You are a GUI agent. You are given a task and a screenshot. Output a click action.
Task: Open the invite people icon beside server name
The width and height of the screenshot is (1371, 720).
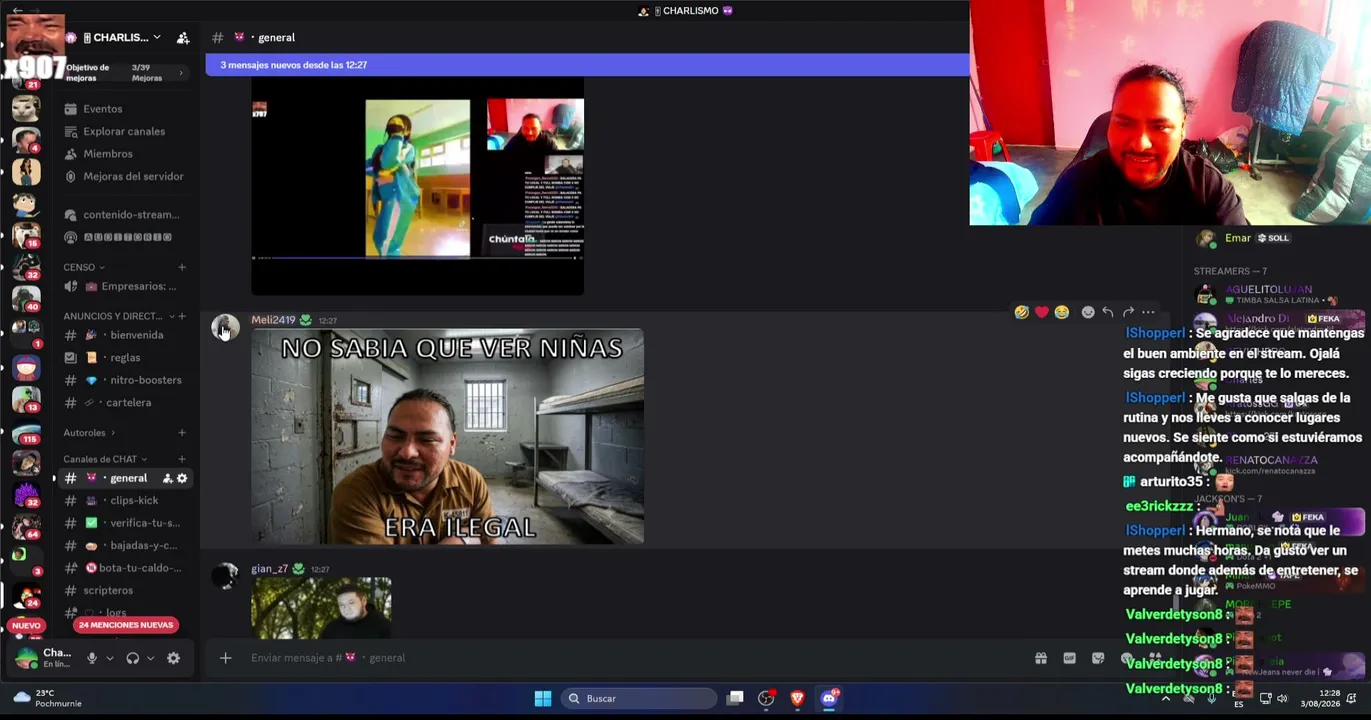[x=183, y=38]
